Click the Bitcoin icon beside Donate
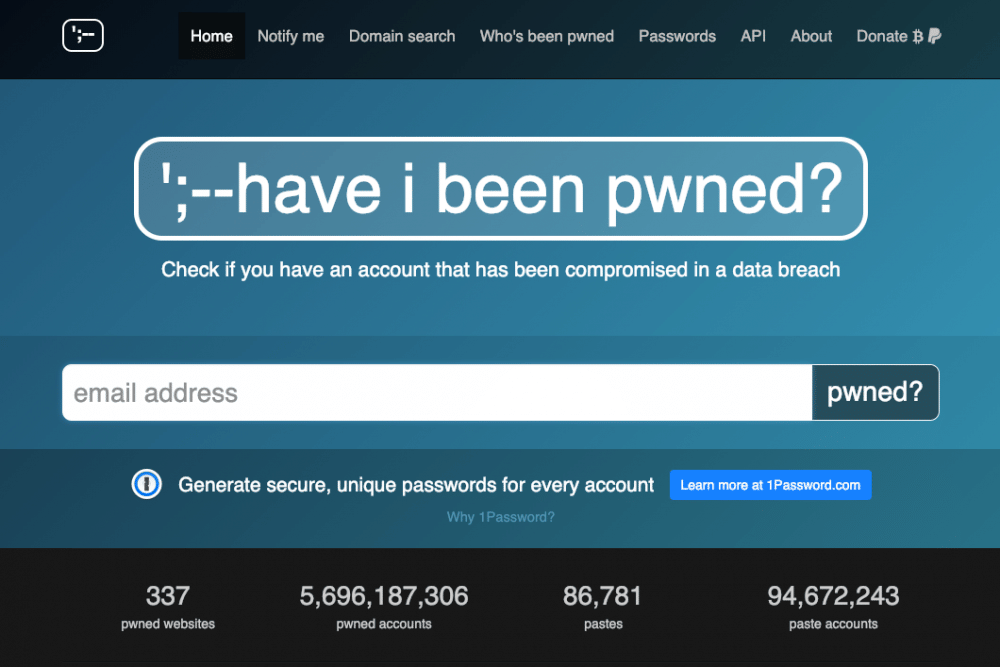1000x667 pixels. (918, 36)
